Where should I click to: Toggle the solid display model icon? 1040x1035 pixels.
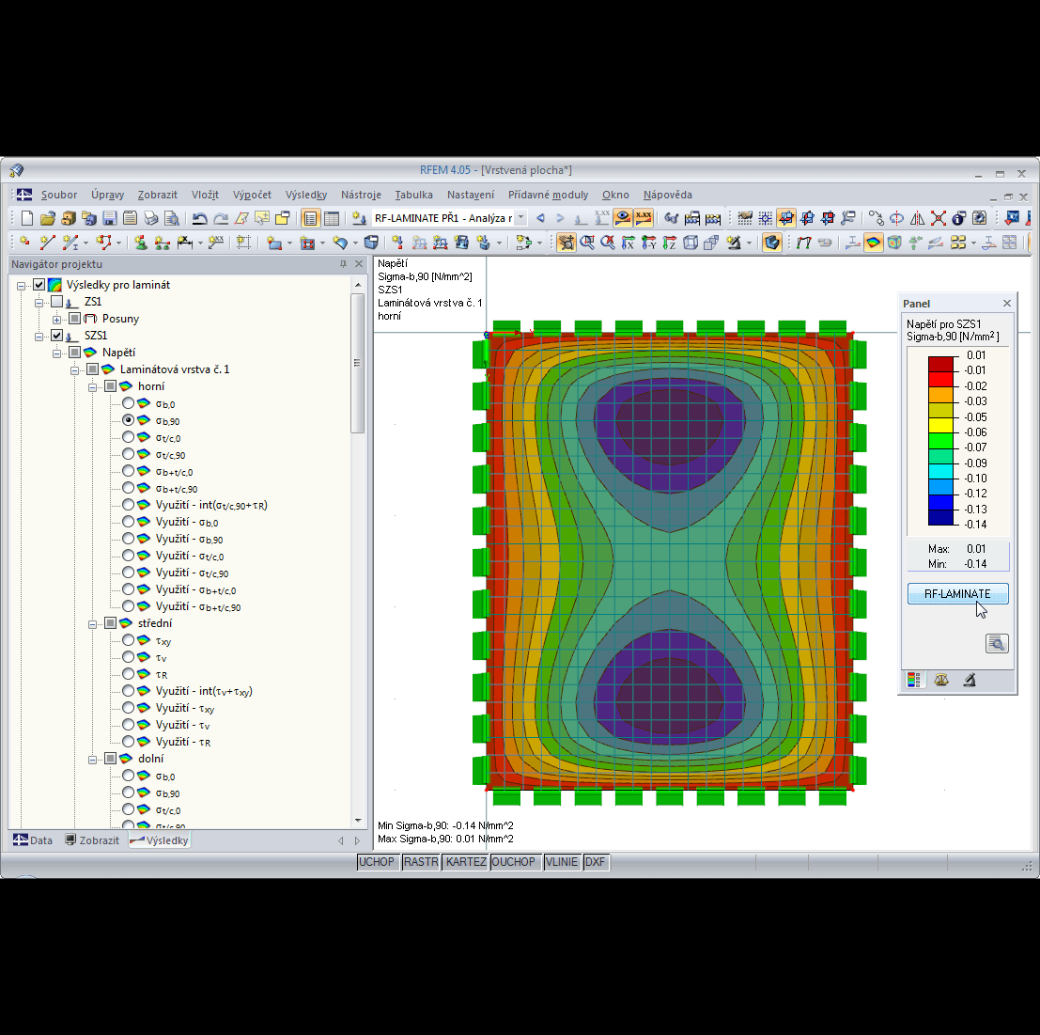[771, 243]
